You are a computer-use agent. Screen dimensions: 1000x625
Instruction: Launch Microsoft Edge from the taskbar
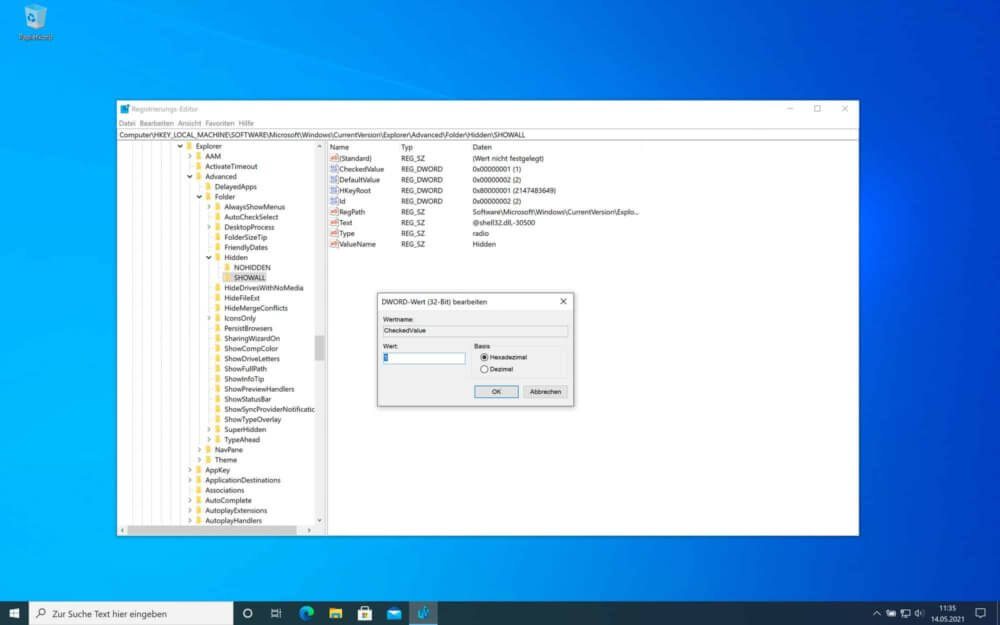306,614
